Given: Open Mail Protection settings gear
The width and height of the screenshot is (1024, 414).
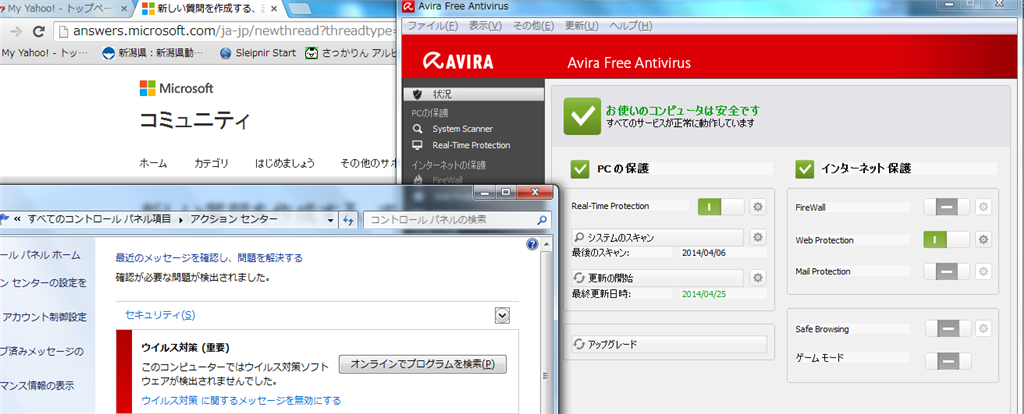Looking at the screenshot, I should [x=984, y=271].
